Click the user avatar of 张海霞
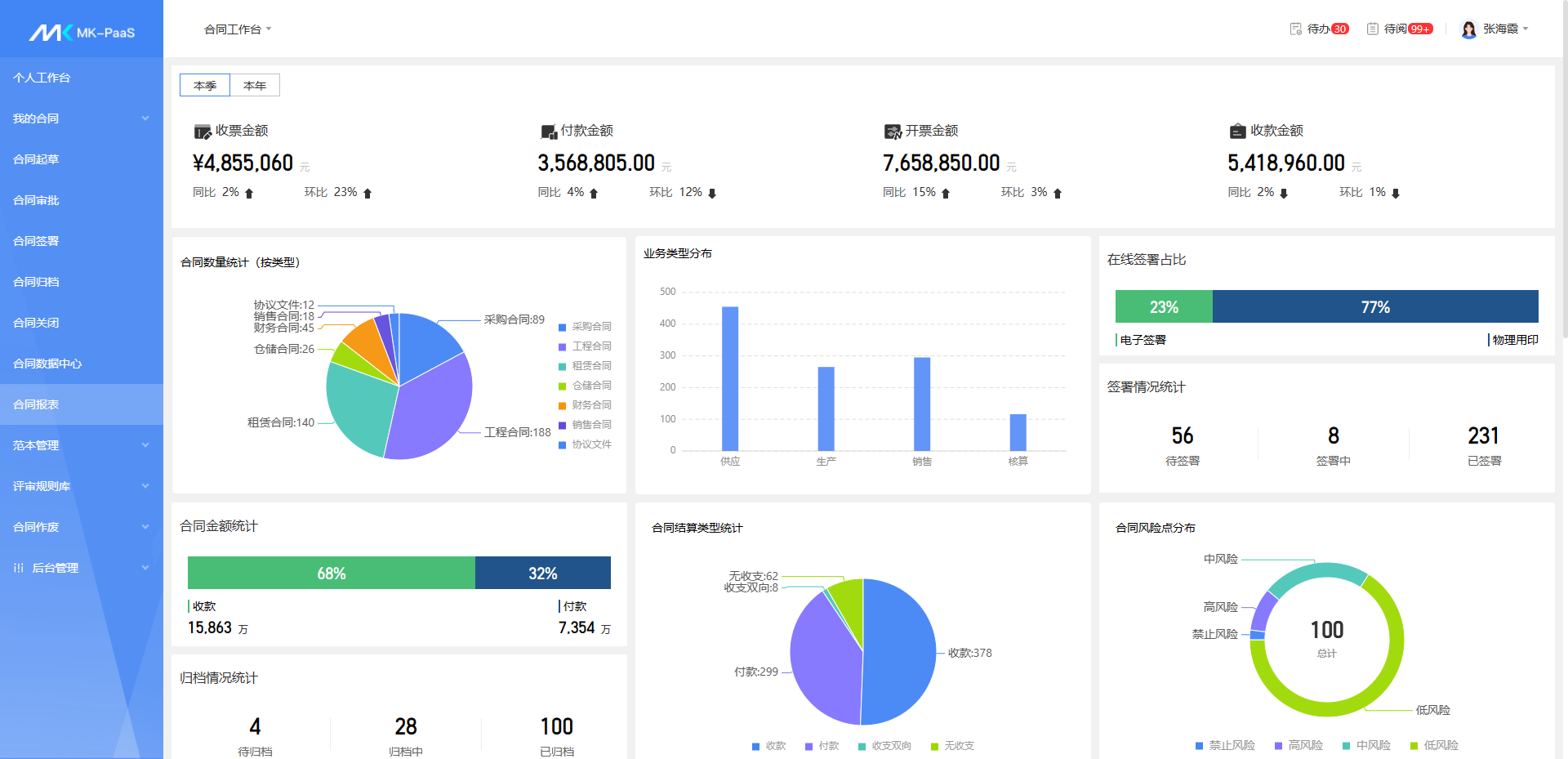 [1468, 29]
